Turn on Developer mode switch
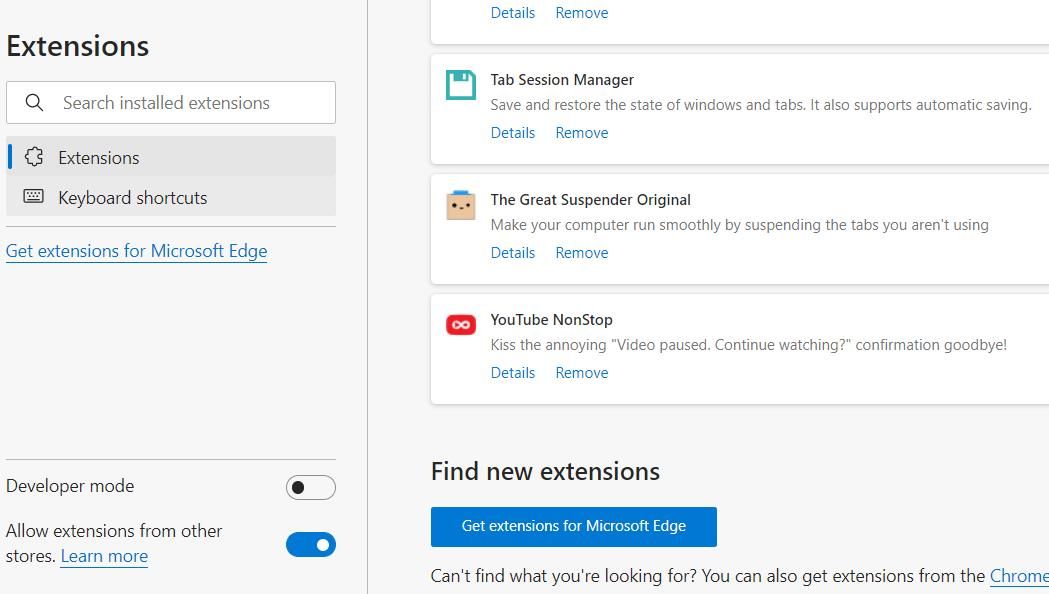This screenshot has height=594, width=1049. 310,487
